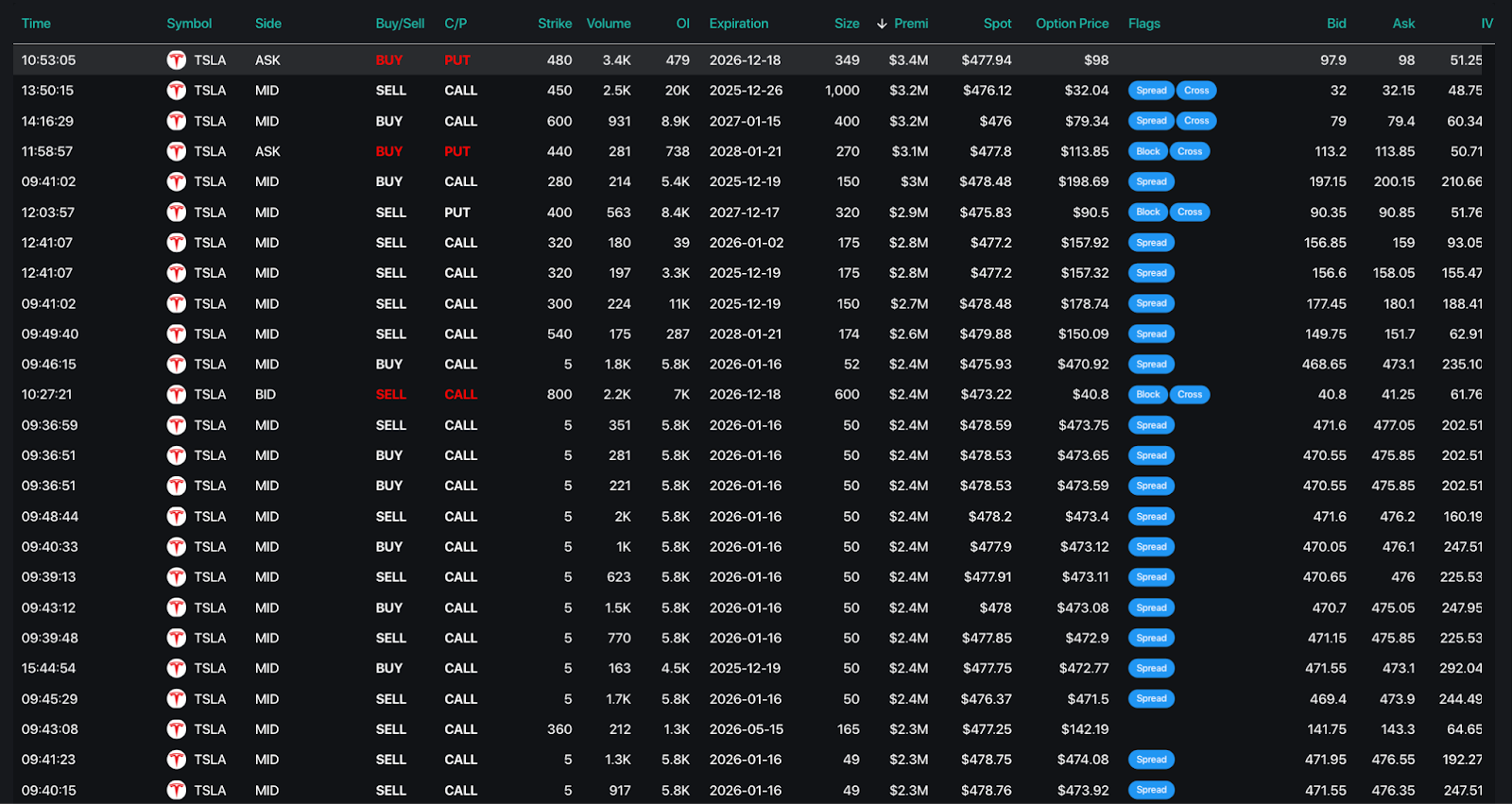Click the Cross flag in the 10:27:21 row
Image resolution: width=1512 pixels, height=804 pixels.
coord(1190,395)
